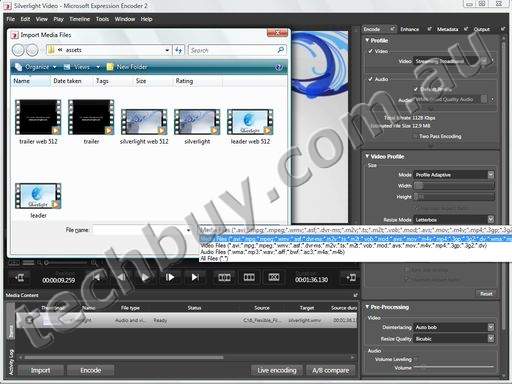Select the 'leader' video thumbnail
Image resolution: width=512 pixels, height=384 pixels.
click(38, 196)
